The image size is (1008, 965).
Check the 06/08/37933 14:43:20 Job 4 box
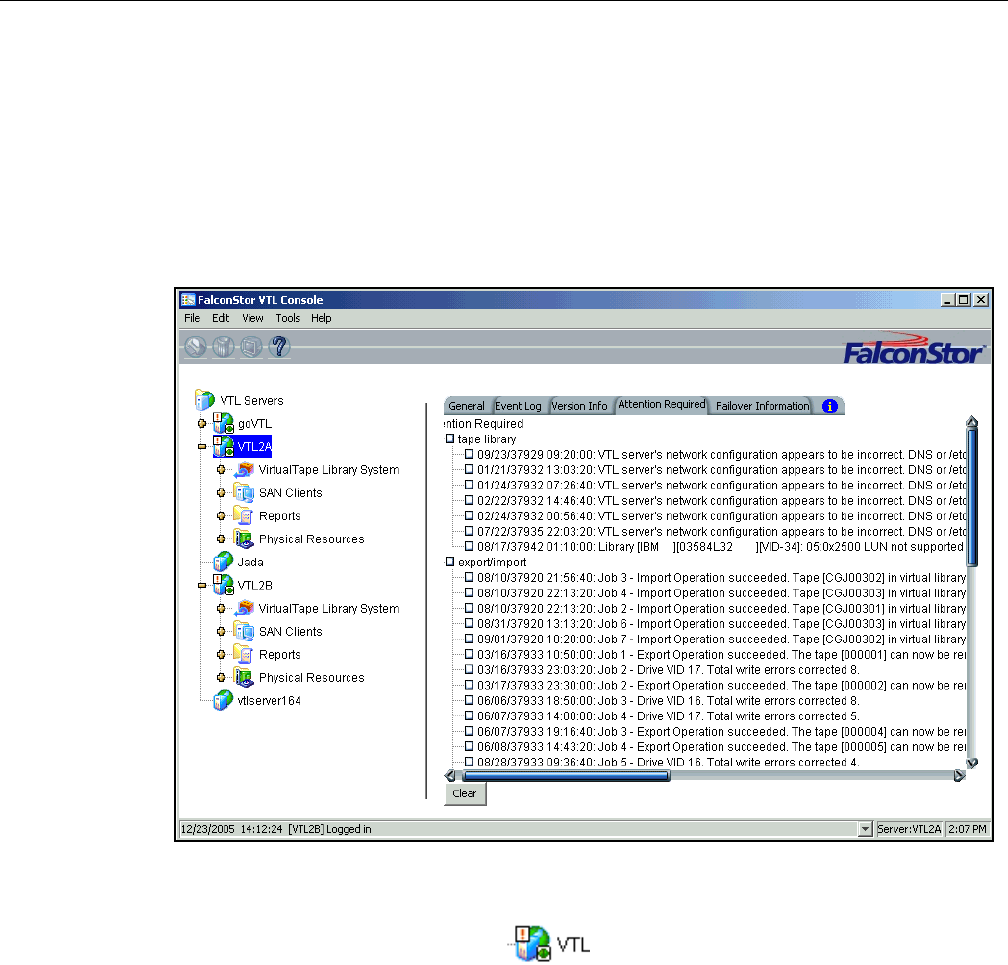point(469,747)
